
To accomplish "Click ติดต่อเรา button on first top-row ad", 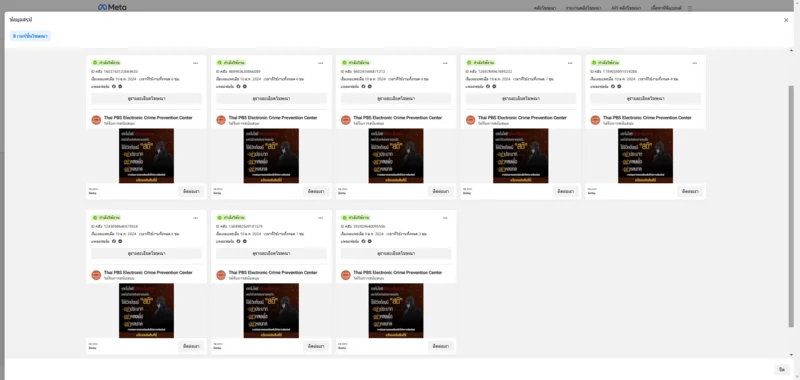I will 191,191.
